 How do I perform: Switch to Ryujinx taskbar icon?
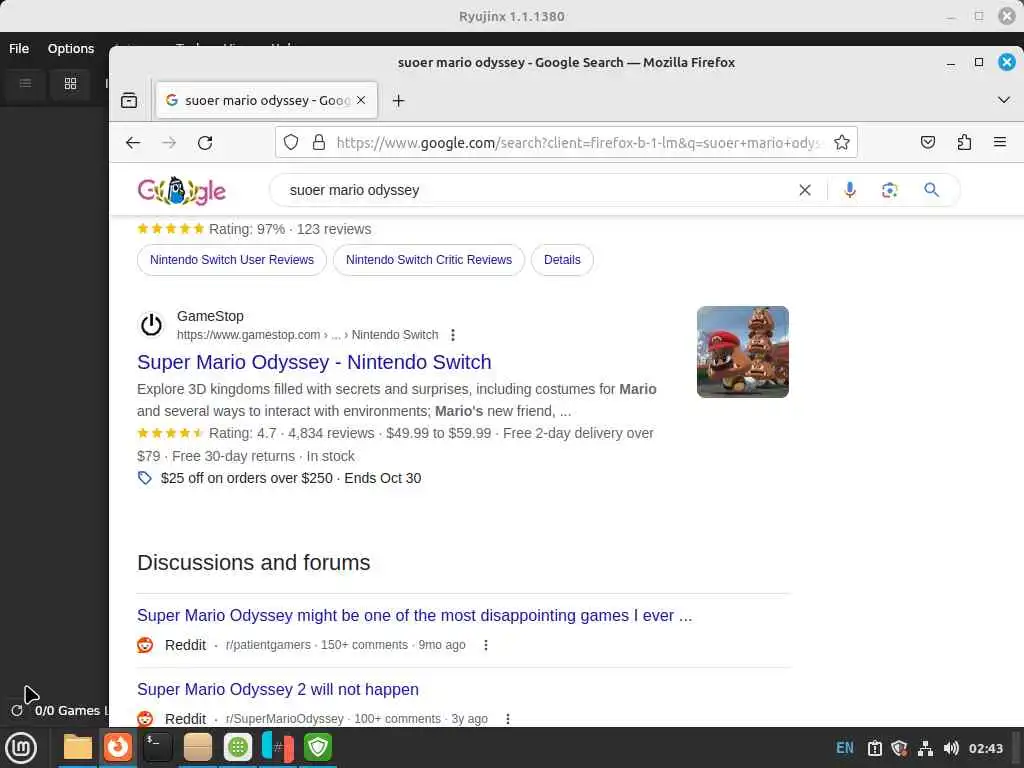click(278, 747)
